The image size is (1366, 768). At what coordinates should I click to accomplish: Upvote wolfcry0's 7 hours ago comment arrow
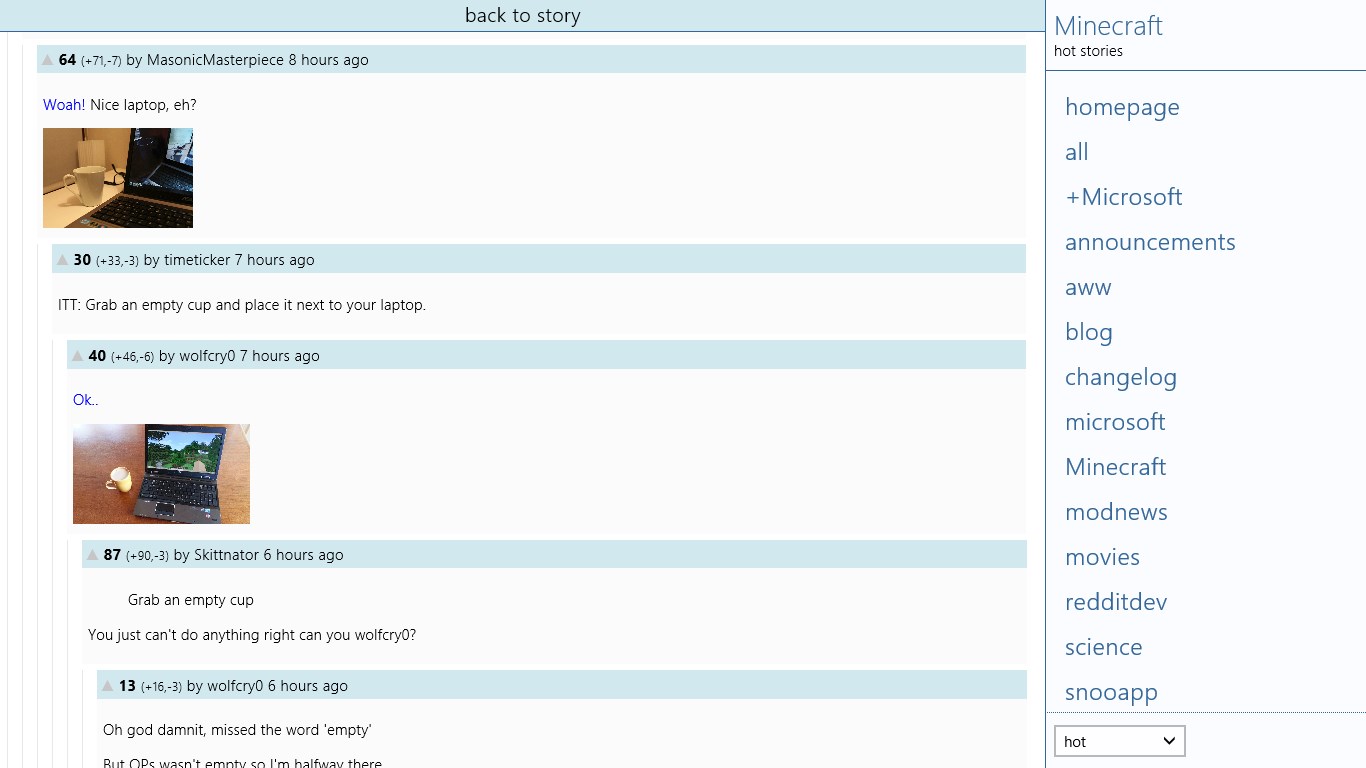[x=77, y=356]
